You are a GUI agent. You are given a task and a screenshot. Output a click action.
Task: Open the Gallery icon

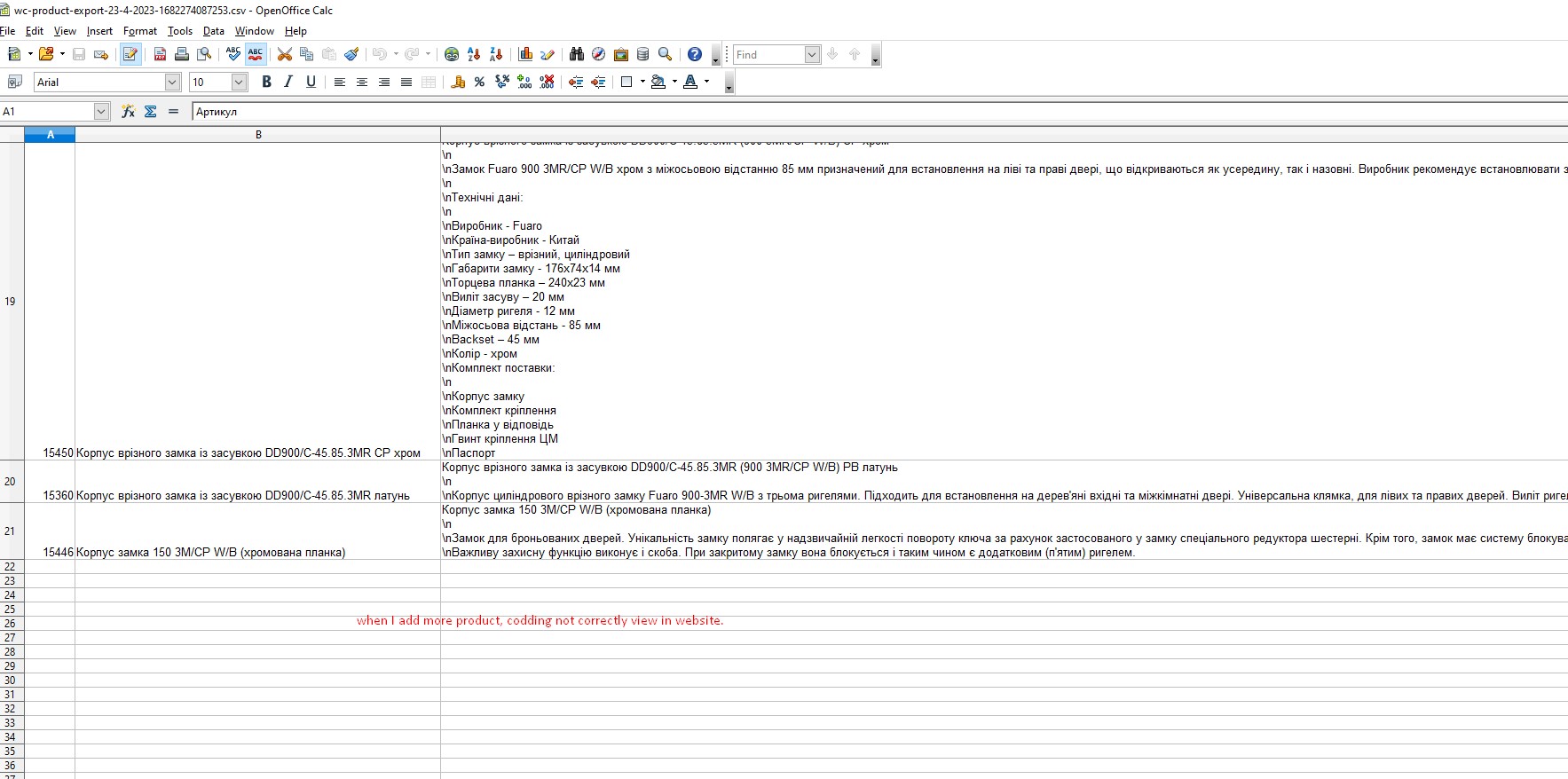click(621, 54)
